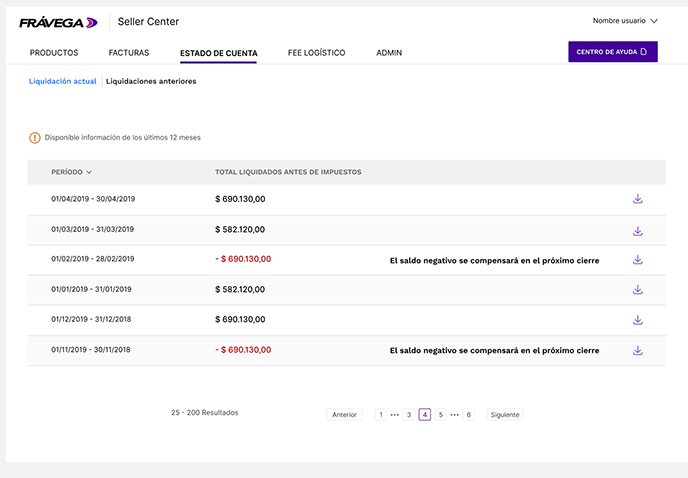
Task: Open the PRODUCTOS tab
Action: coord(54,53)
